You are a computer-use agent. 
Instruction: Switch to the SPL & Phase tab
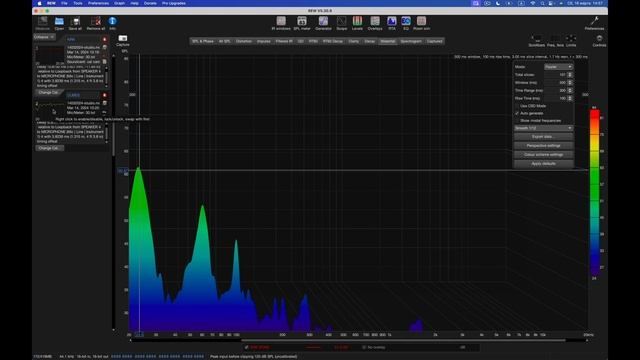(202, 41)
